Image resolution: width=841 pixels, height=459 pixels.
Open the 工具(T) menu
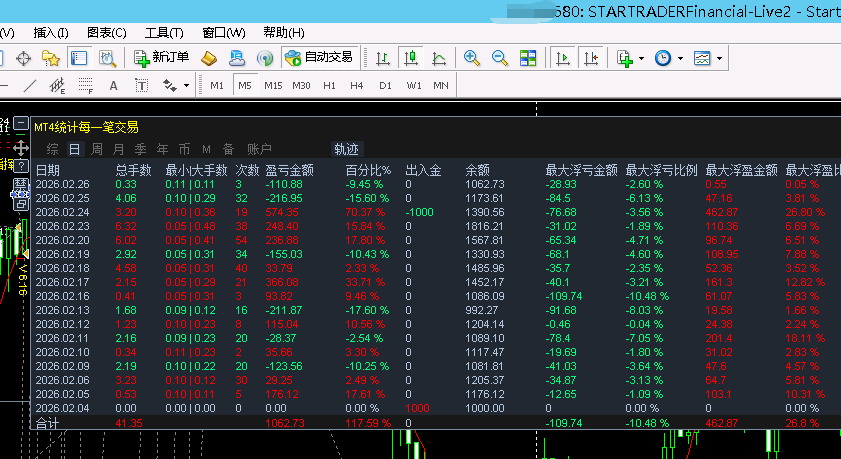tap(164, 33)
